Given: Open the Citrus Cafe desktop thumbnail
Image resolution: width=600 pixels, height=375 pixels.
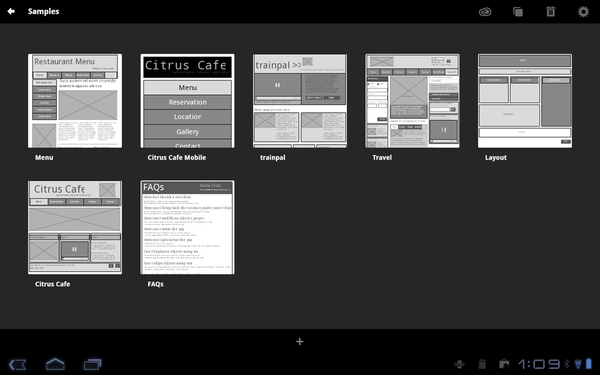Looking at the screenshot, I should pyautogui.click(x=75, y=227).
